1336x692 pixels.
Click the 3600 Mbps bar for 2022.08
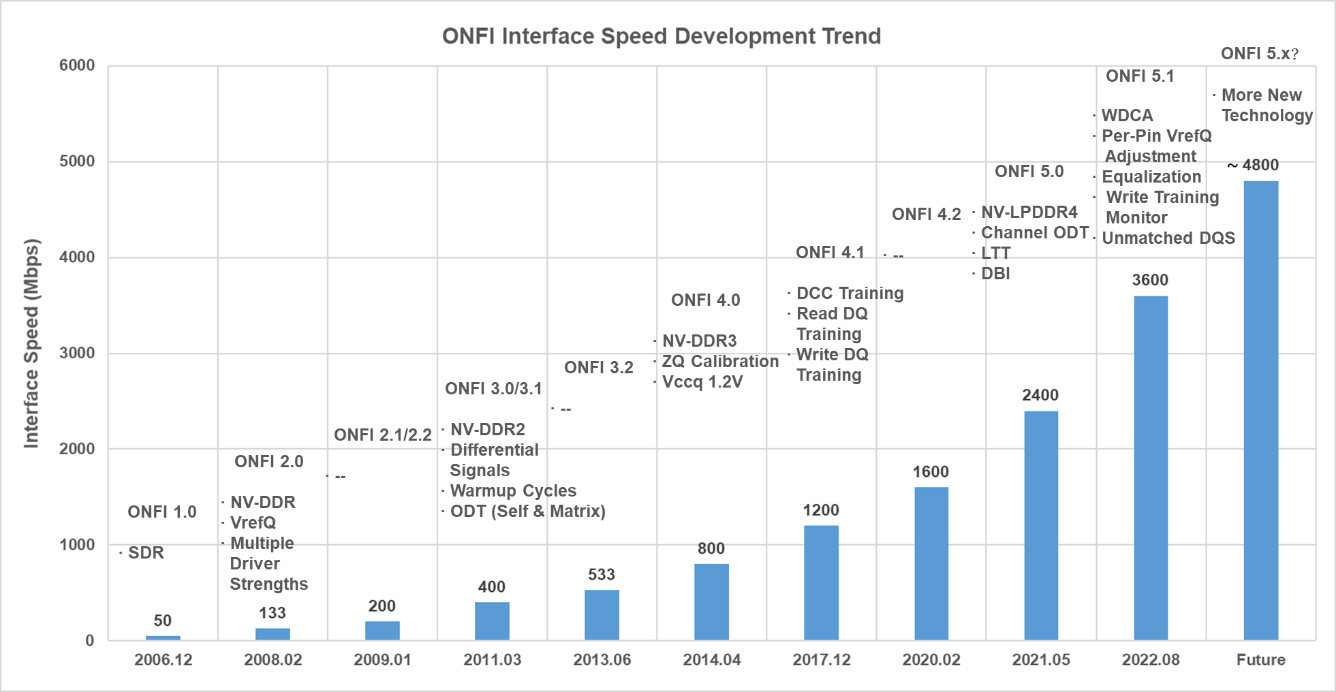pyautogui.click(x=1150, y=468)
